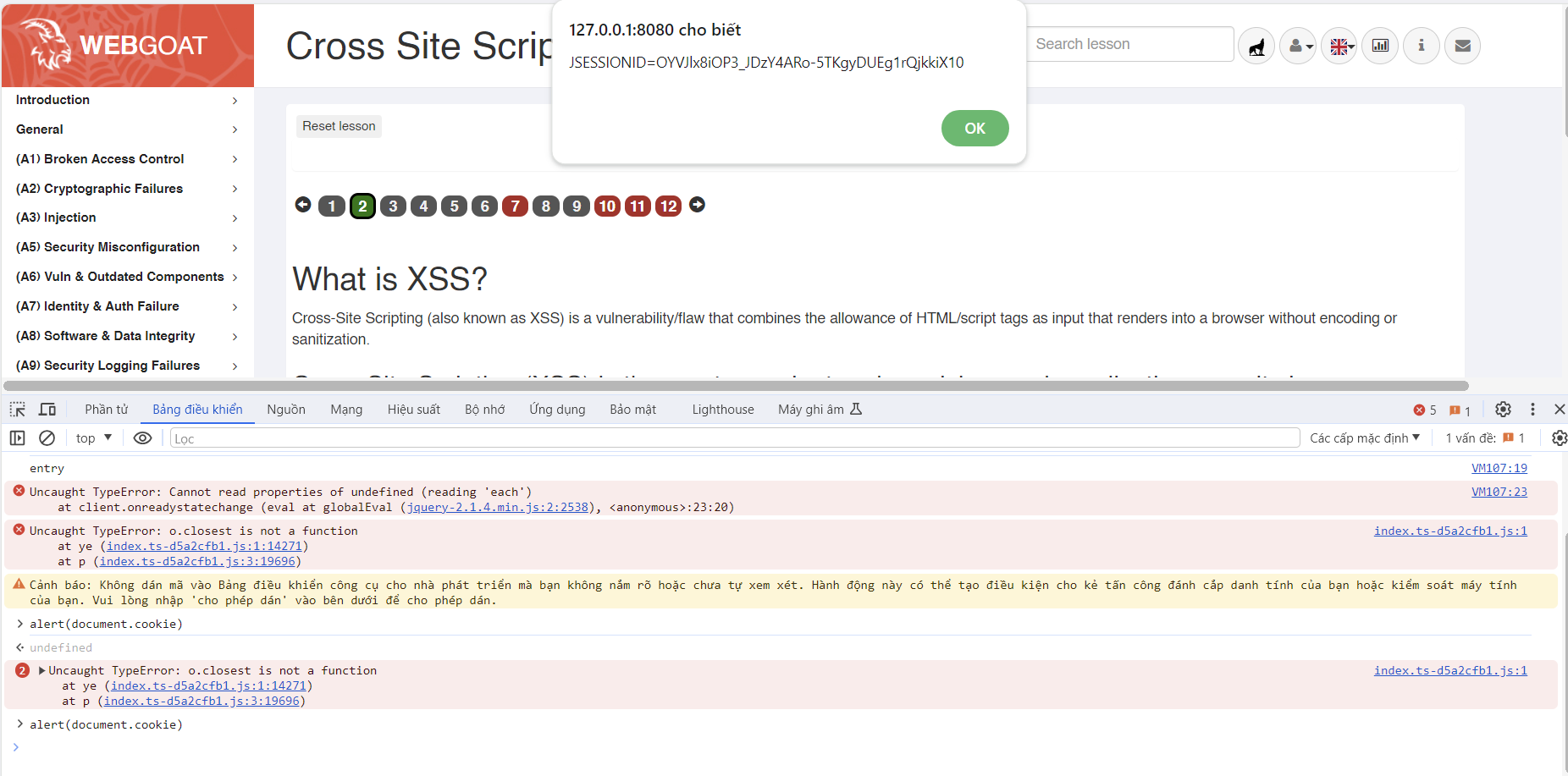Screen dimensions: 1568x776
Task: Switch to Lighthouse tab
Action: (723, 410)
